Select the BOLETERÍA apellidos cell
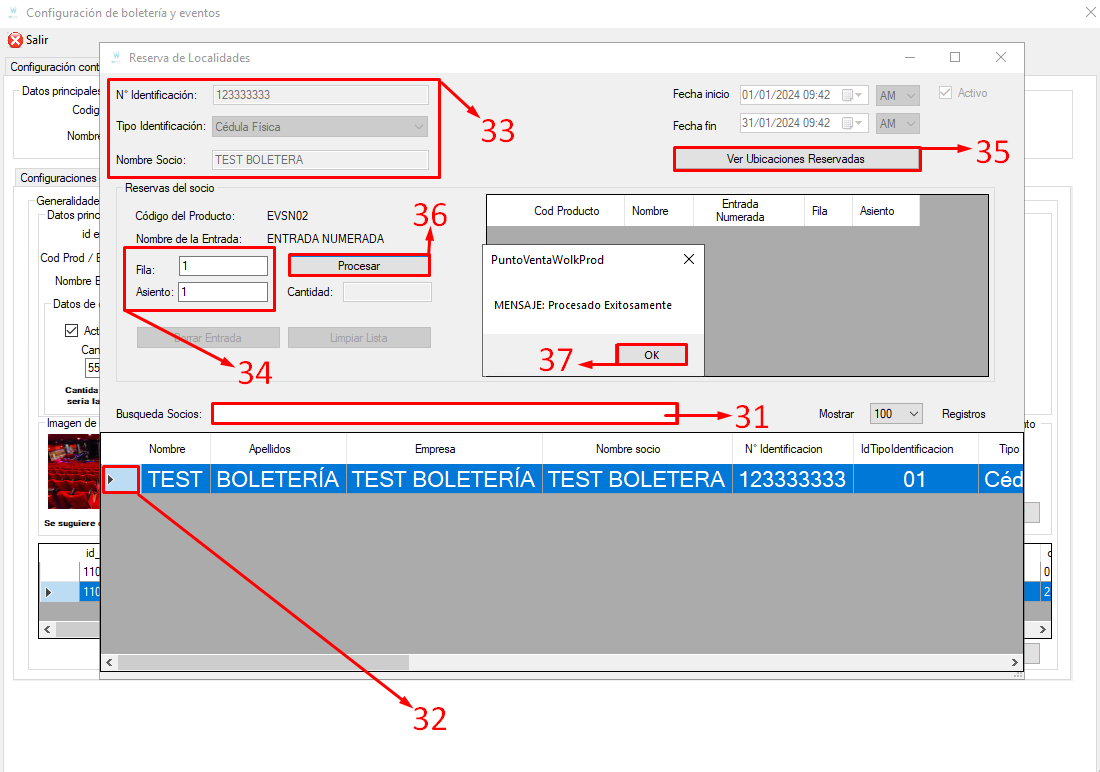The image size is (1100, 772). tap(278, 479)
